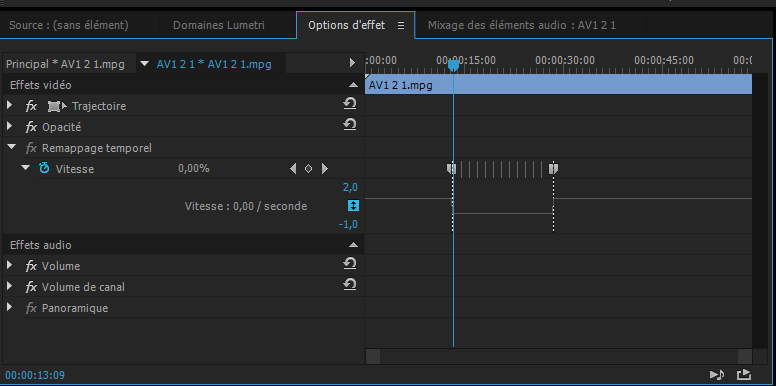Click the blue playhead marker on ruler
Viewport: 776px width, 386px height.
pos(453,65)
